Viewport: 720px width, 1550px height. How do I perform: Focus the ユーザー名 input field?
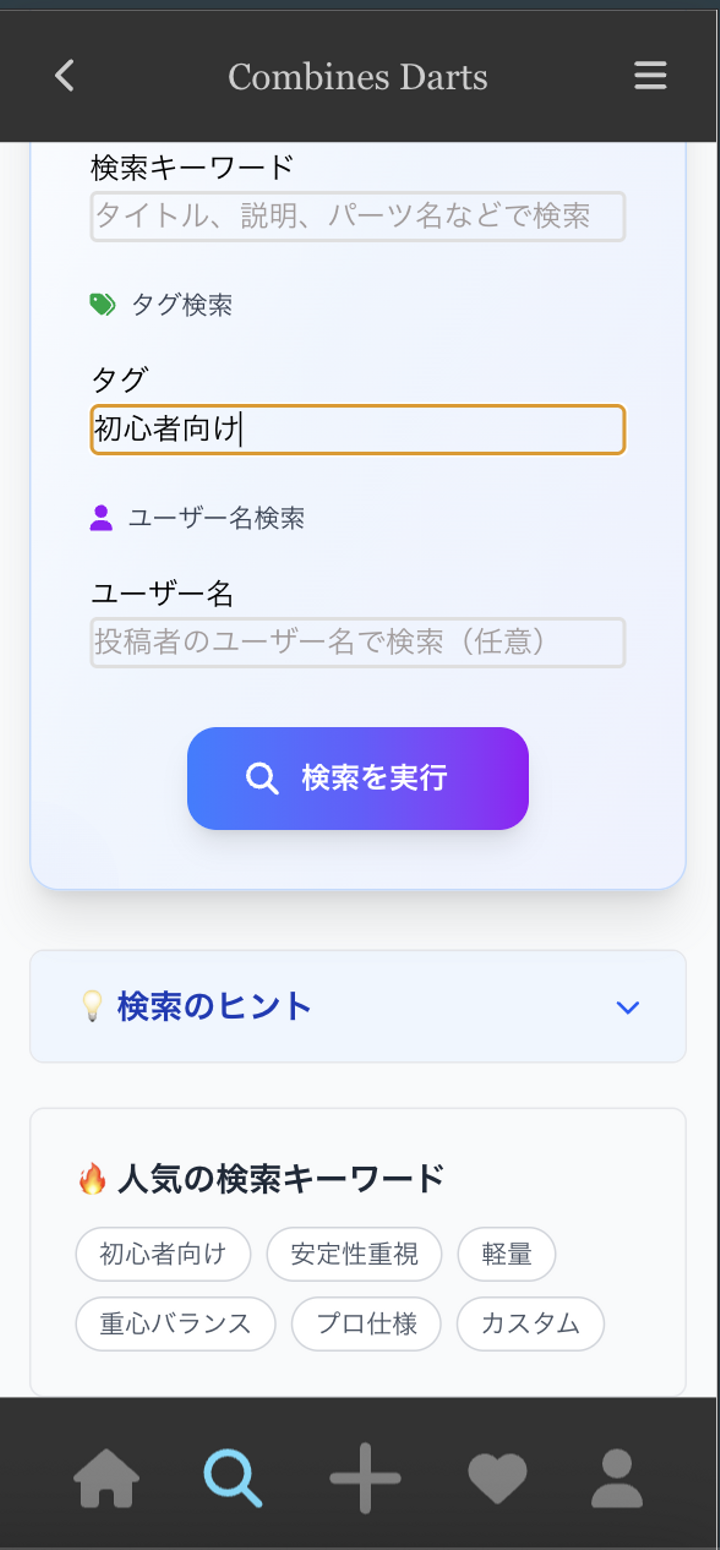358,642
